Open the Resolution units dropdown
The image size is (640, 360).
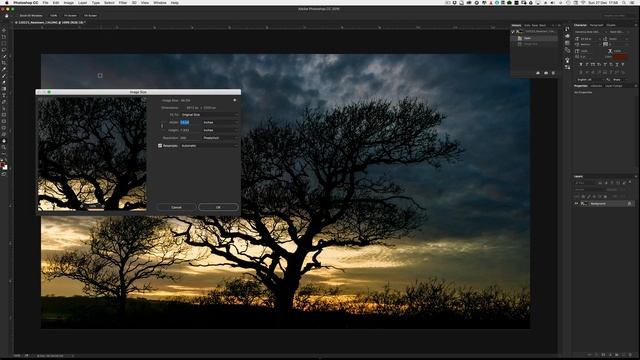pos(220,138)
